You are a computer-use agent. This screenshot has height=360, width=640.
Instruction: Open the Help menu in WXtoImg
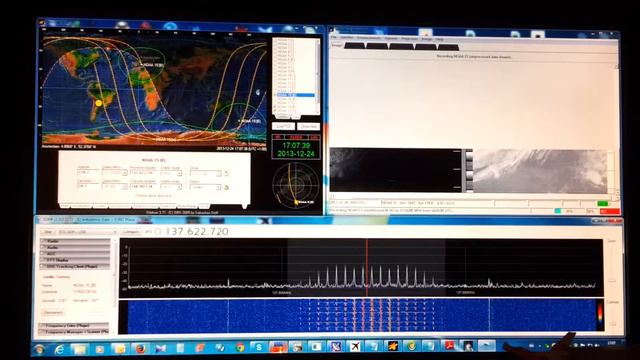click(440, 39)
